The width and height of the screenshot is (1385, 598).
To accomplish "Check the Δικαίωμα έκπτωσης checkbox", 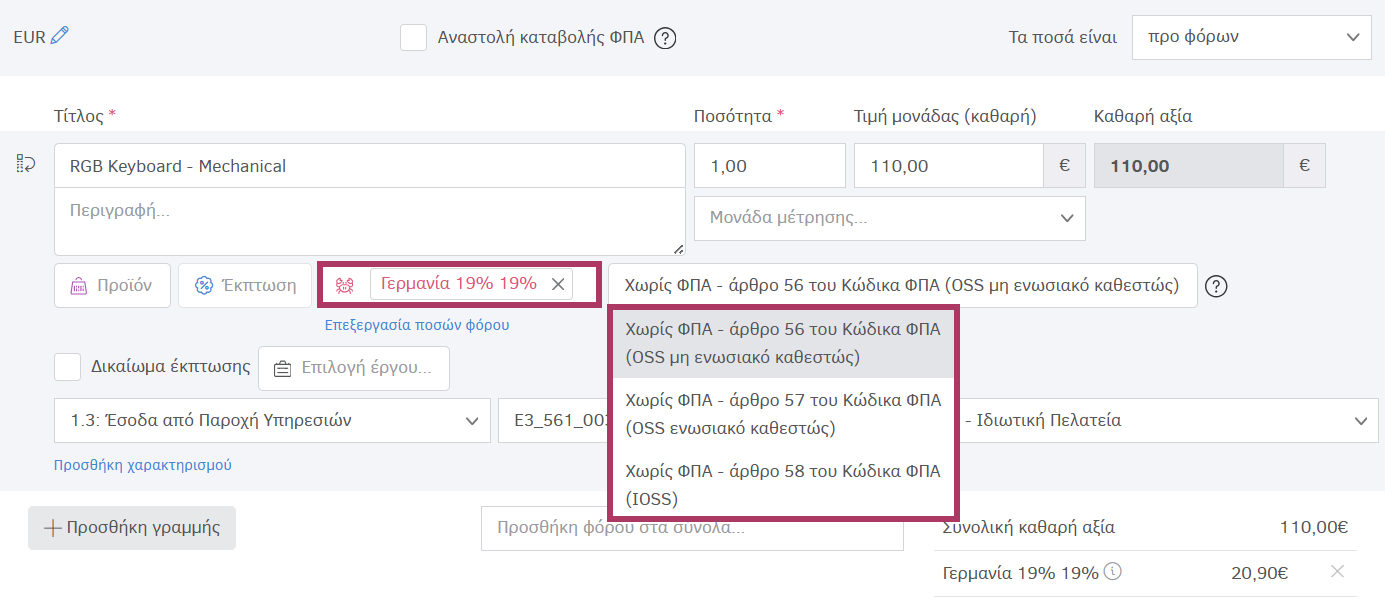I will coord(67,366).
